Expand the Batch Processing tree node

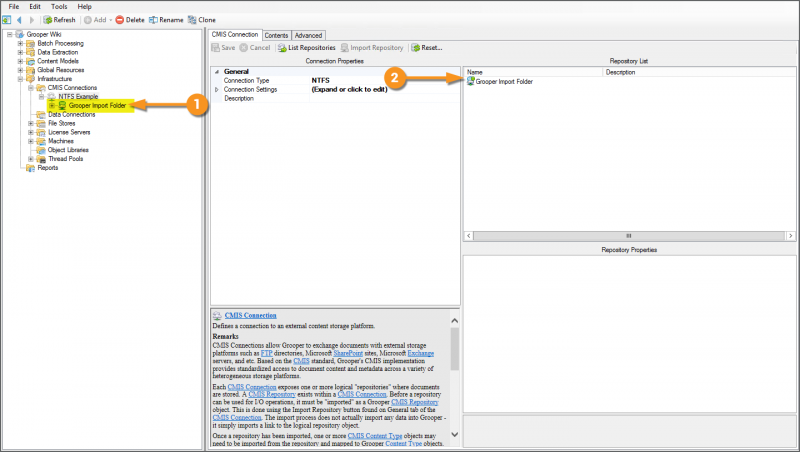coord(19,44)
